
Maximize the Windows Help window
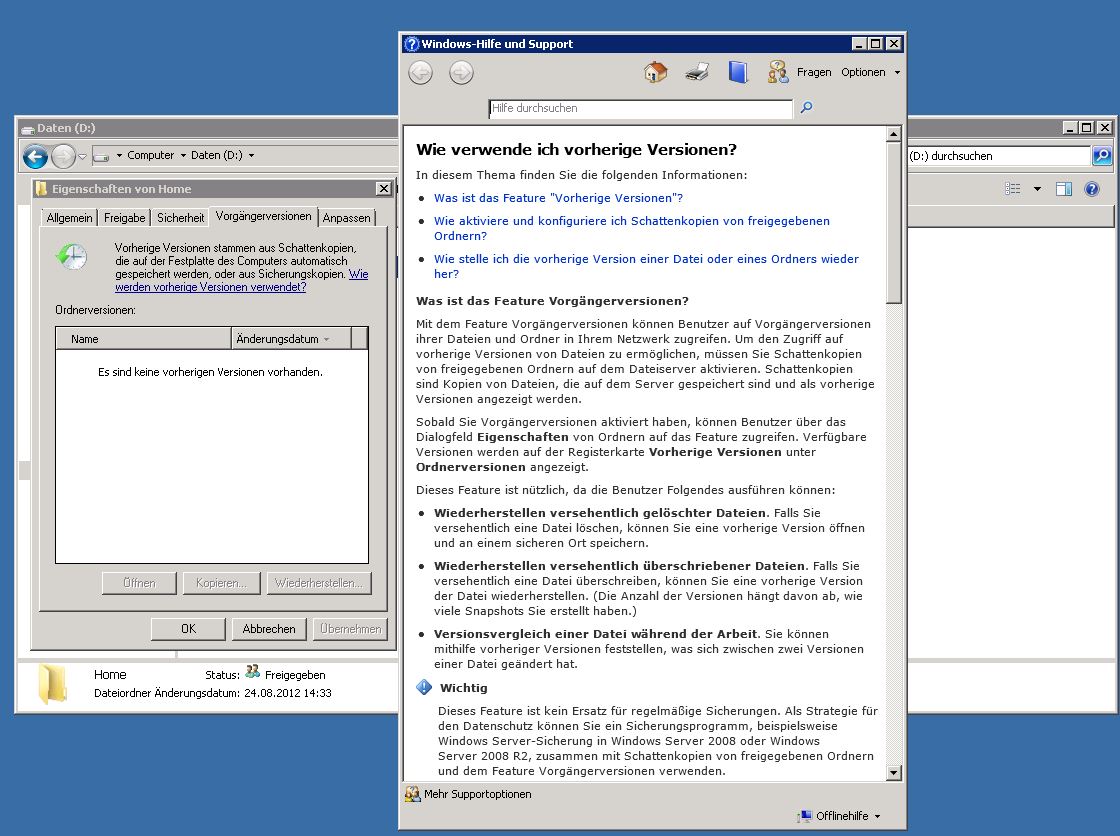click(876, 44)
